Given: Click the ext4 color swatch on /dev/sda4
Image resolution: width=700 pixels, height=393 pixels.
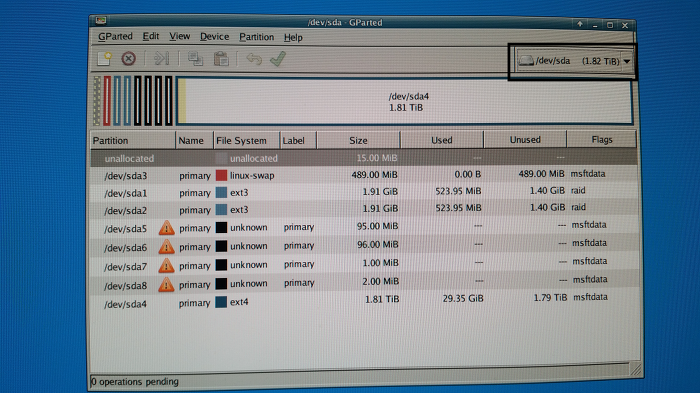Looking at the screenshot, I should click(221, 302).
